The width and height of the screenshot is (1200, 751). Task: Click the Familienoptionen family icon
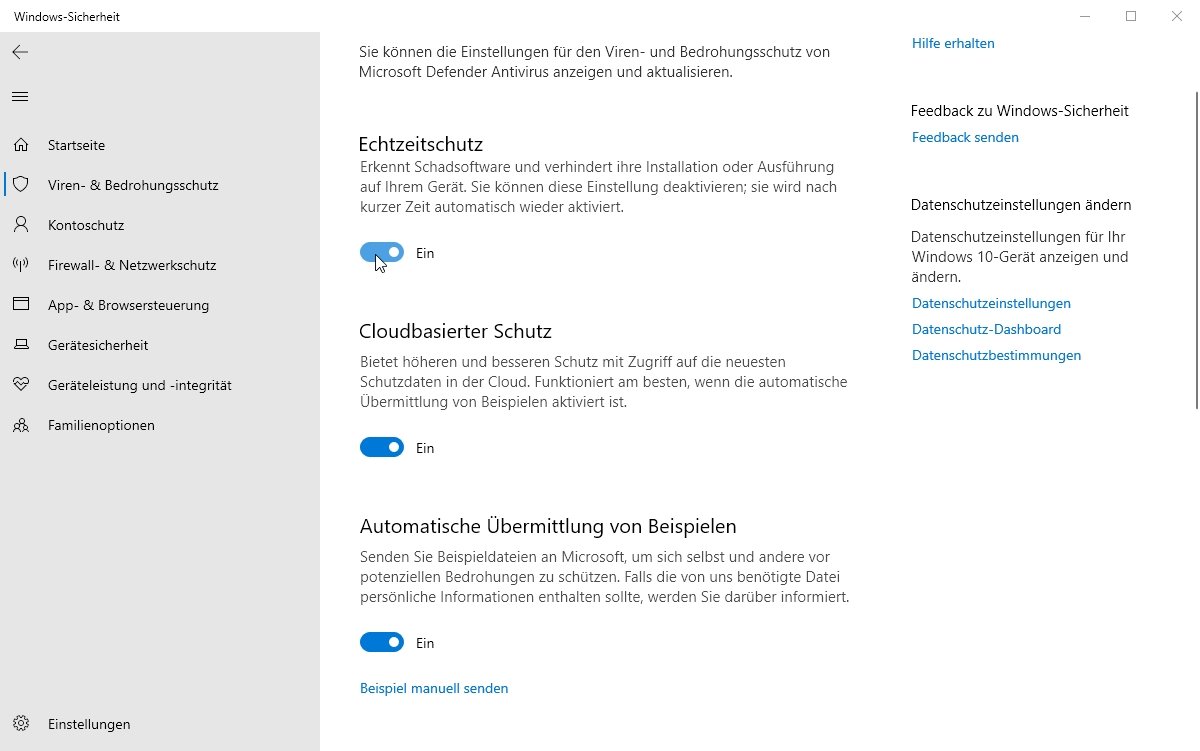20,425
